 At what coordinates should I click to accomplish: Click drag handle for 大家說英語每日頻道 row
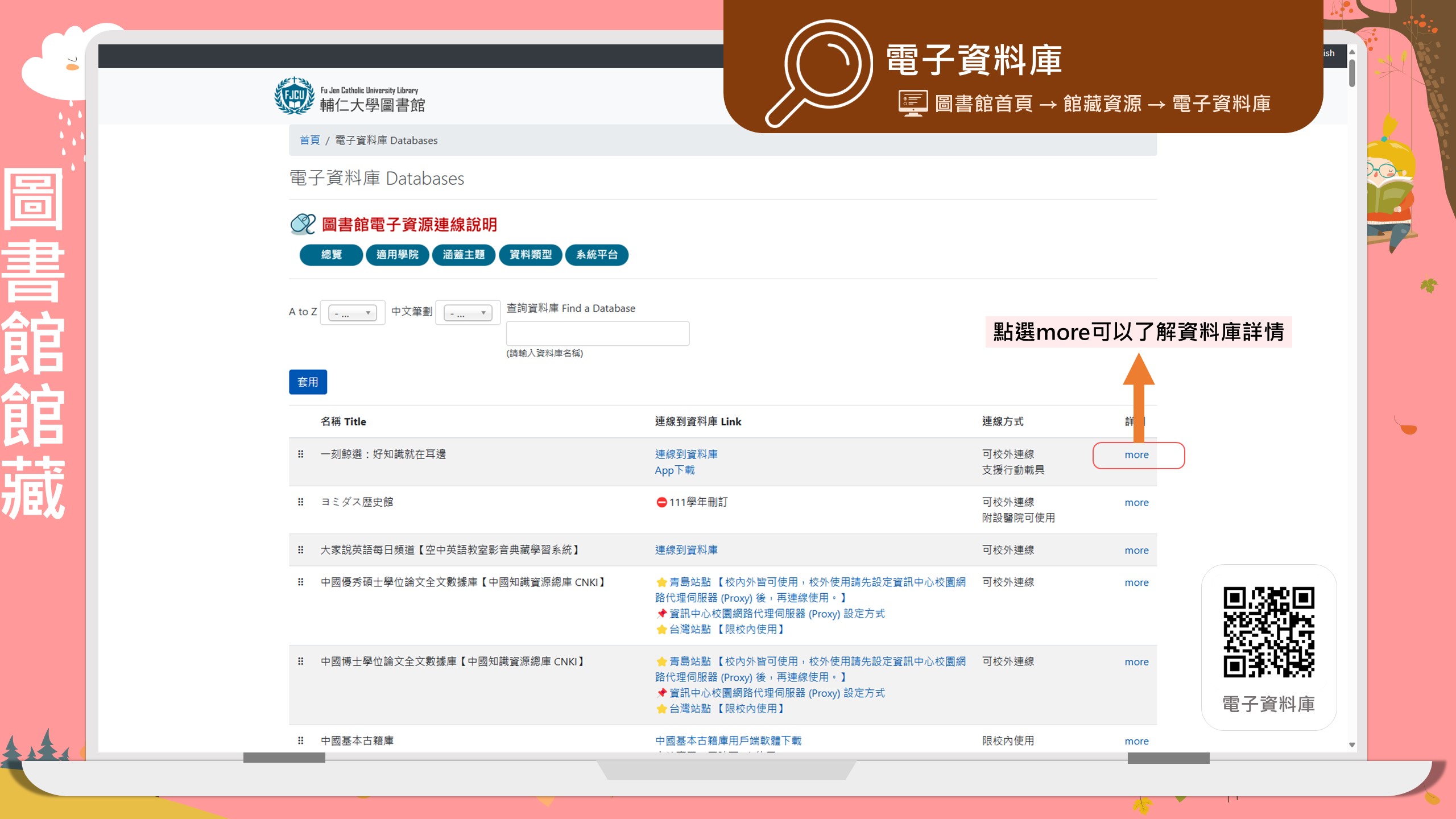301,549
